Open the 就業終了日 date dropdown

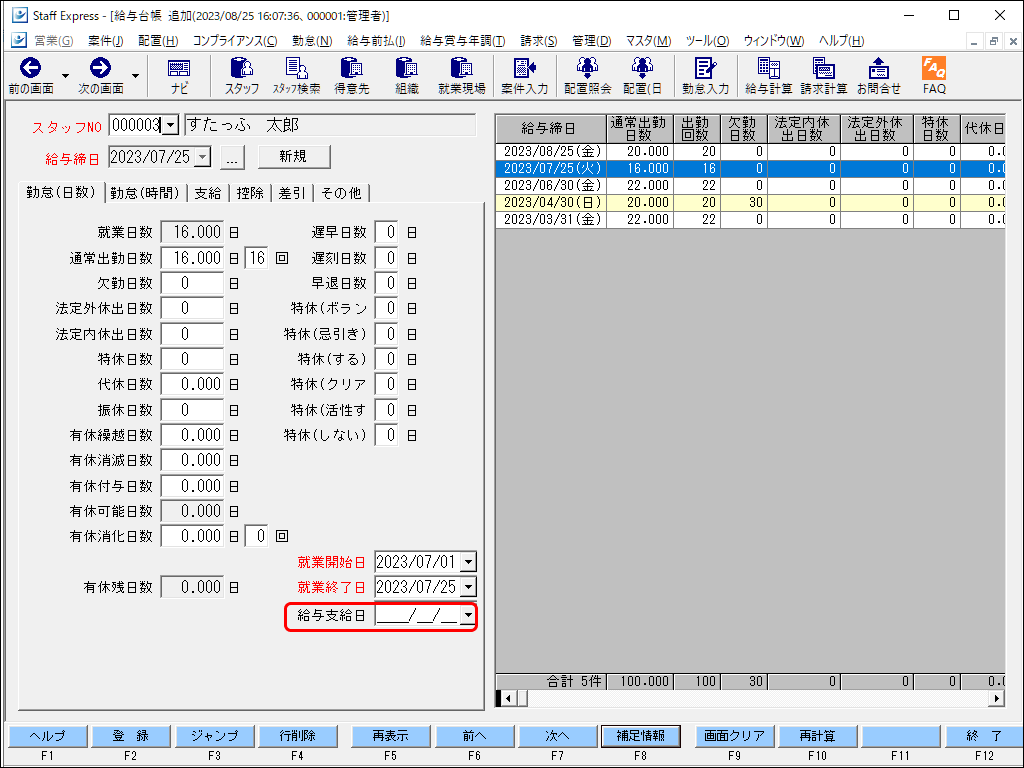(468, 587)
